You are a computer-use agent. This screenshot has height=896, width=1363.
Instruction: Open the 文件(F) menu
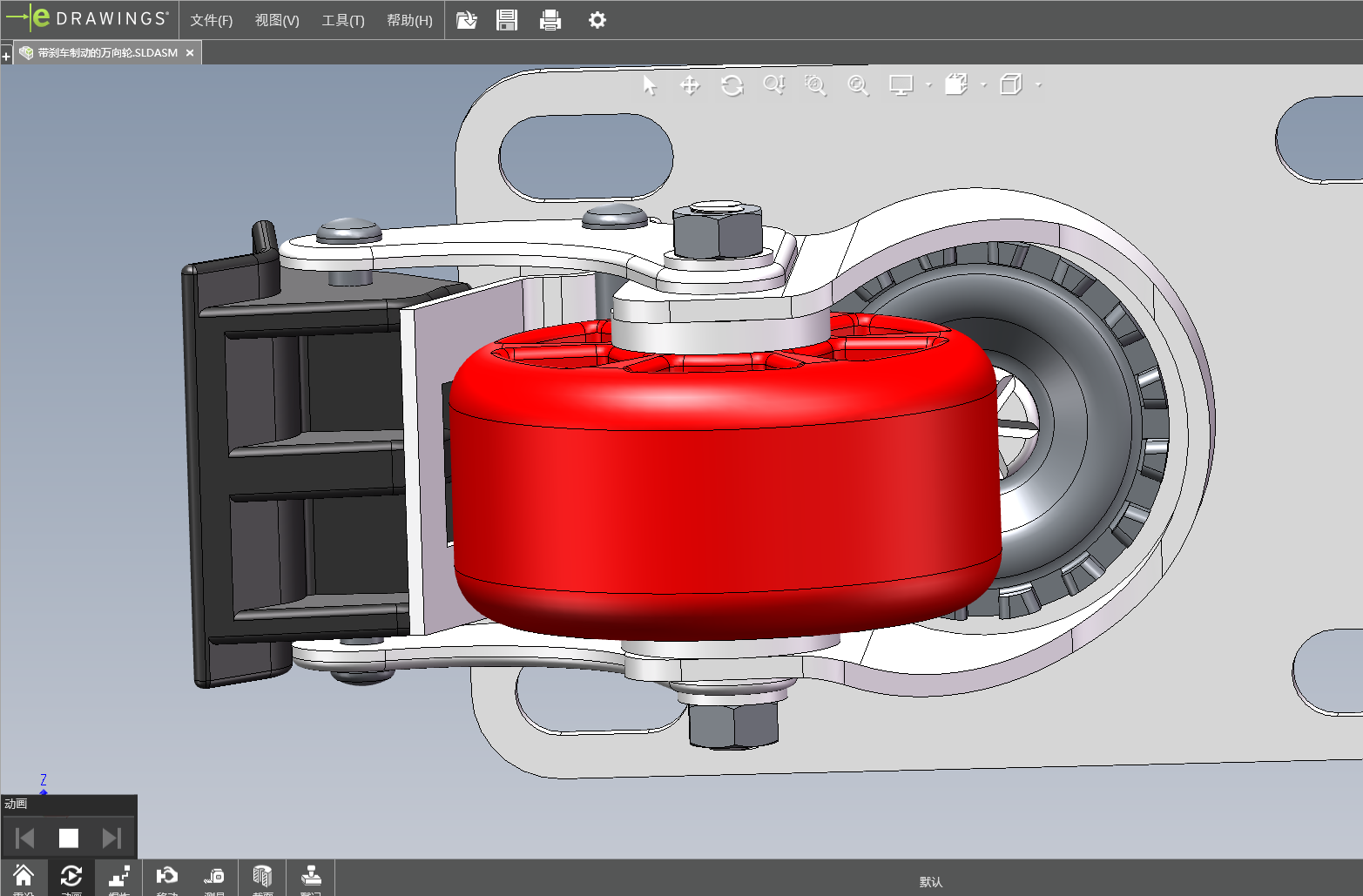tap(211, 20)
